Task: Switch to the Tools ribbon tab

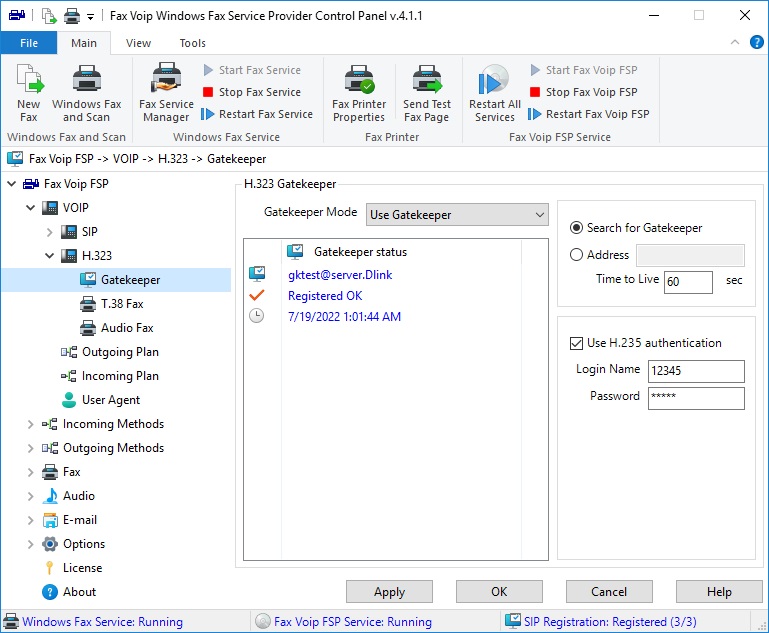Action: click(x=192, y=43)
